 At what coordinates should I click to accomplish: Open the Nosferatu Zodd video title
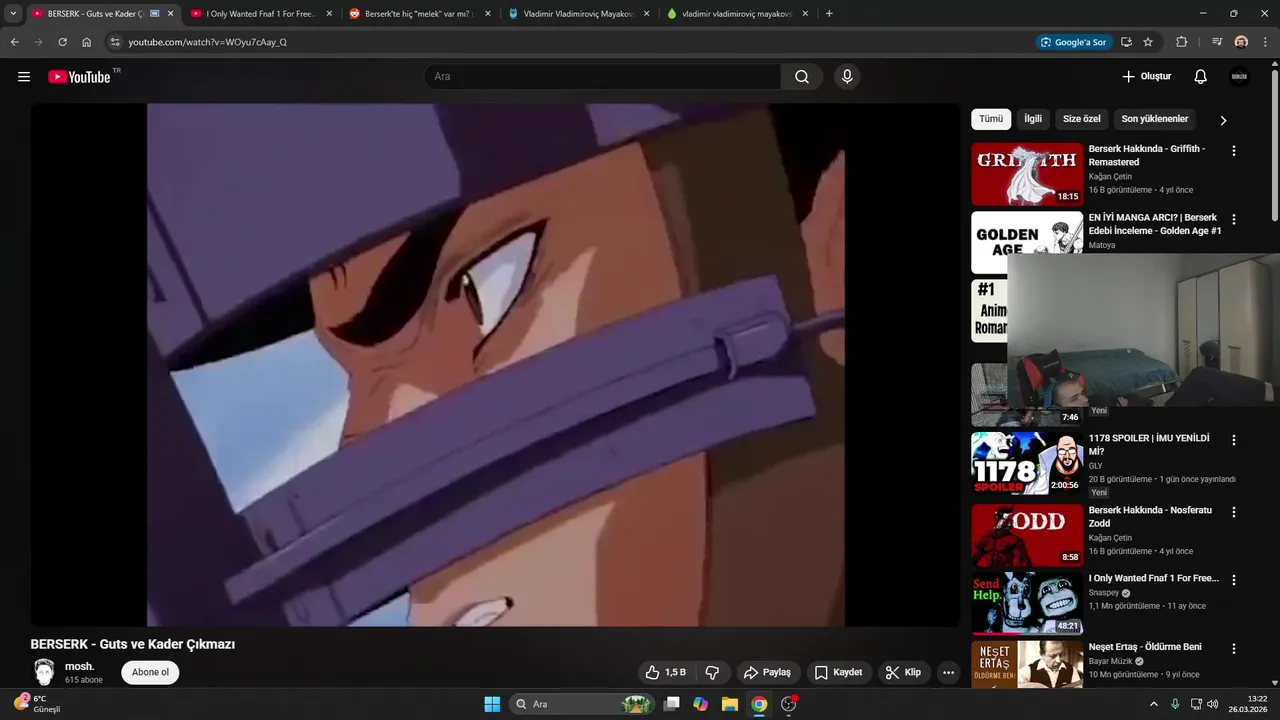(1150, 517)
